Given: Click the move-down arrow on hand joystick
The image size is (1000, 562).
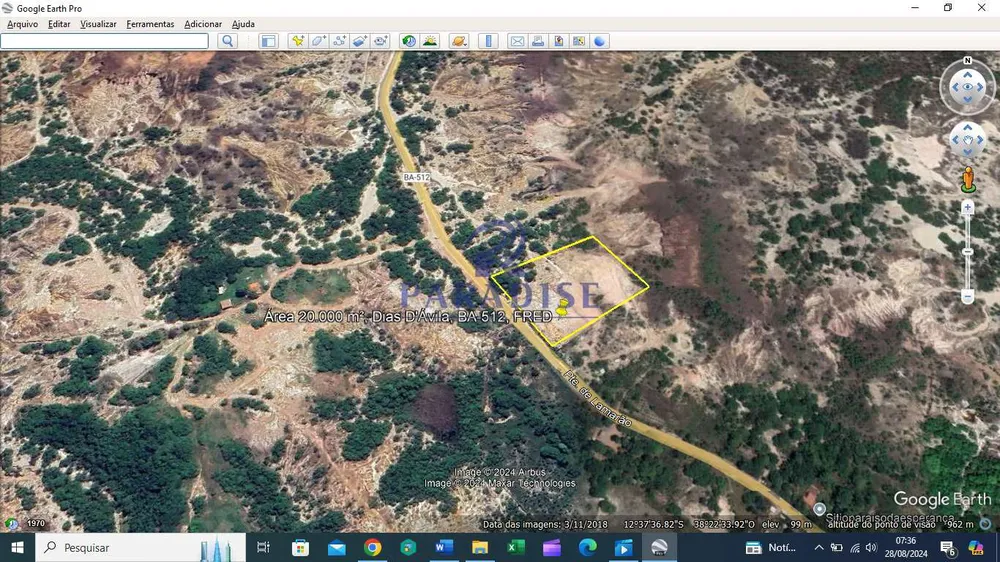Looking at the screenshot, I should point(967,152).
